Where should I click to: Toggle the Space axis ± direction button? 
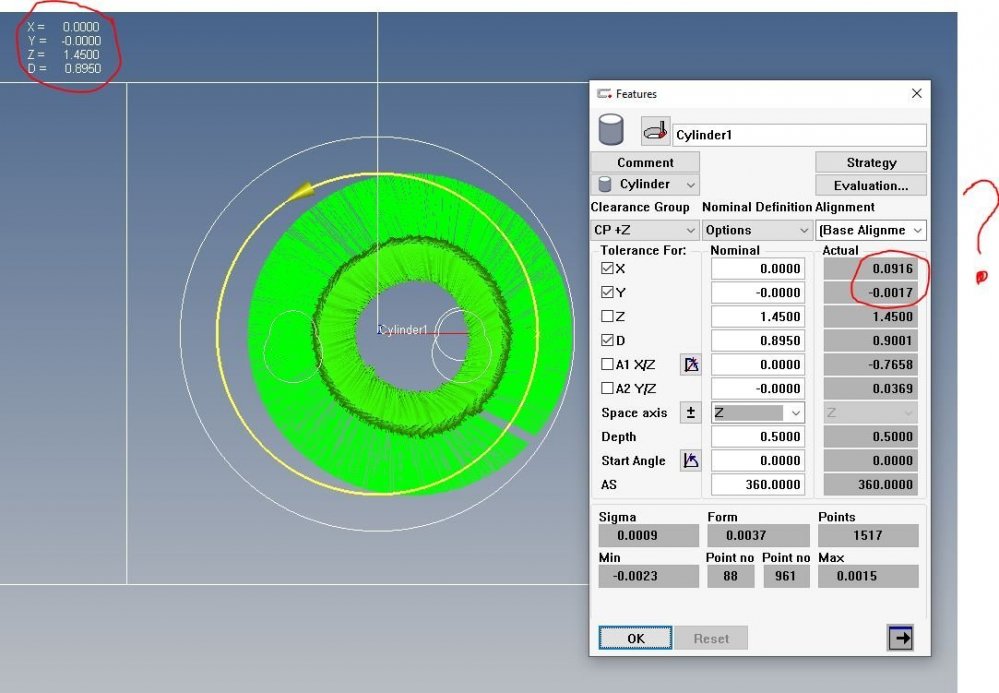click(x=691, y=413)
